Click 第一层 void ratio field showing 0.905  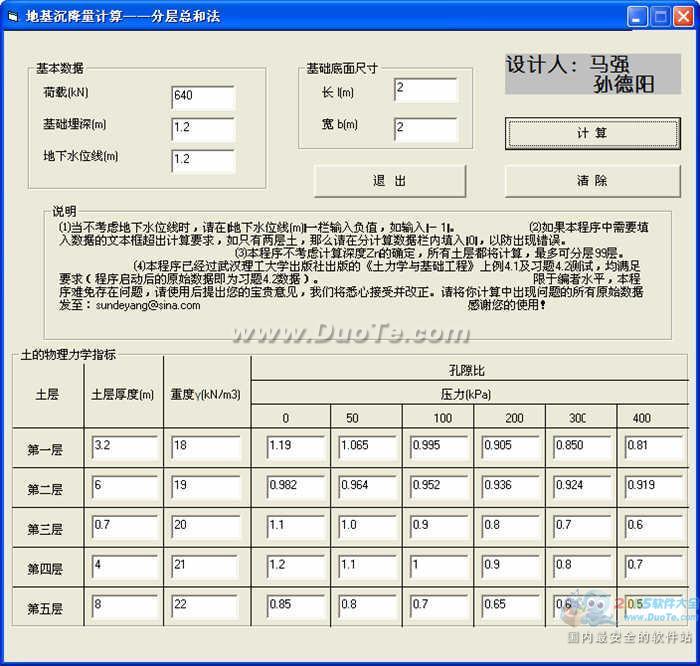pyautogui.click(x=511, y=448)
